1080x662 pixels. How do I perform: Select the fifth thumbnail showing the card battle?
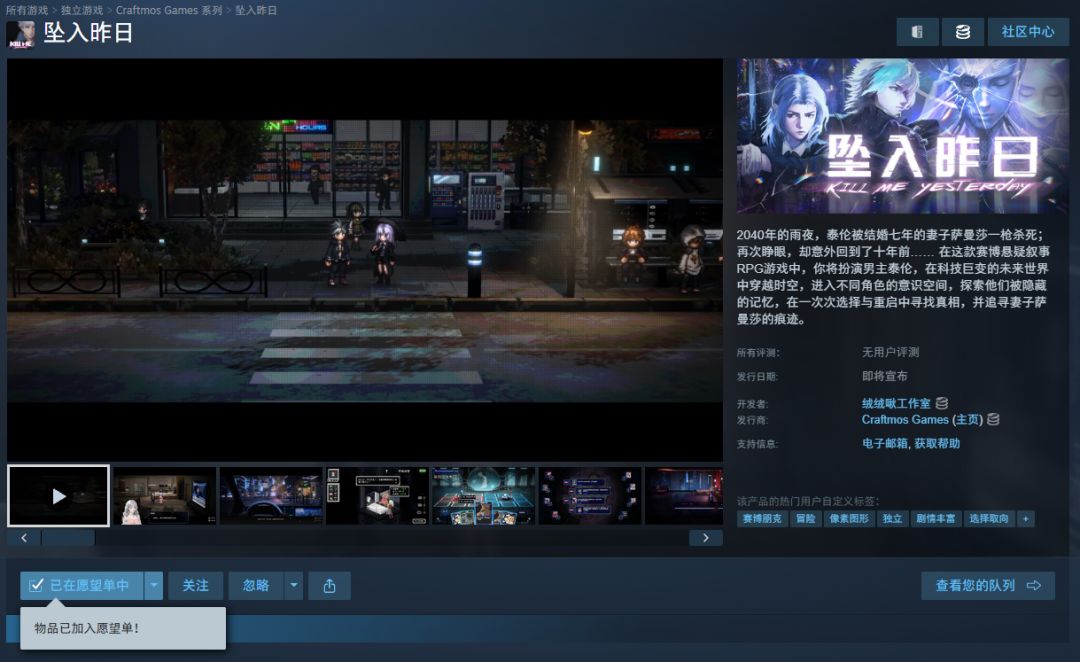483,496
